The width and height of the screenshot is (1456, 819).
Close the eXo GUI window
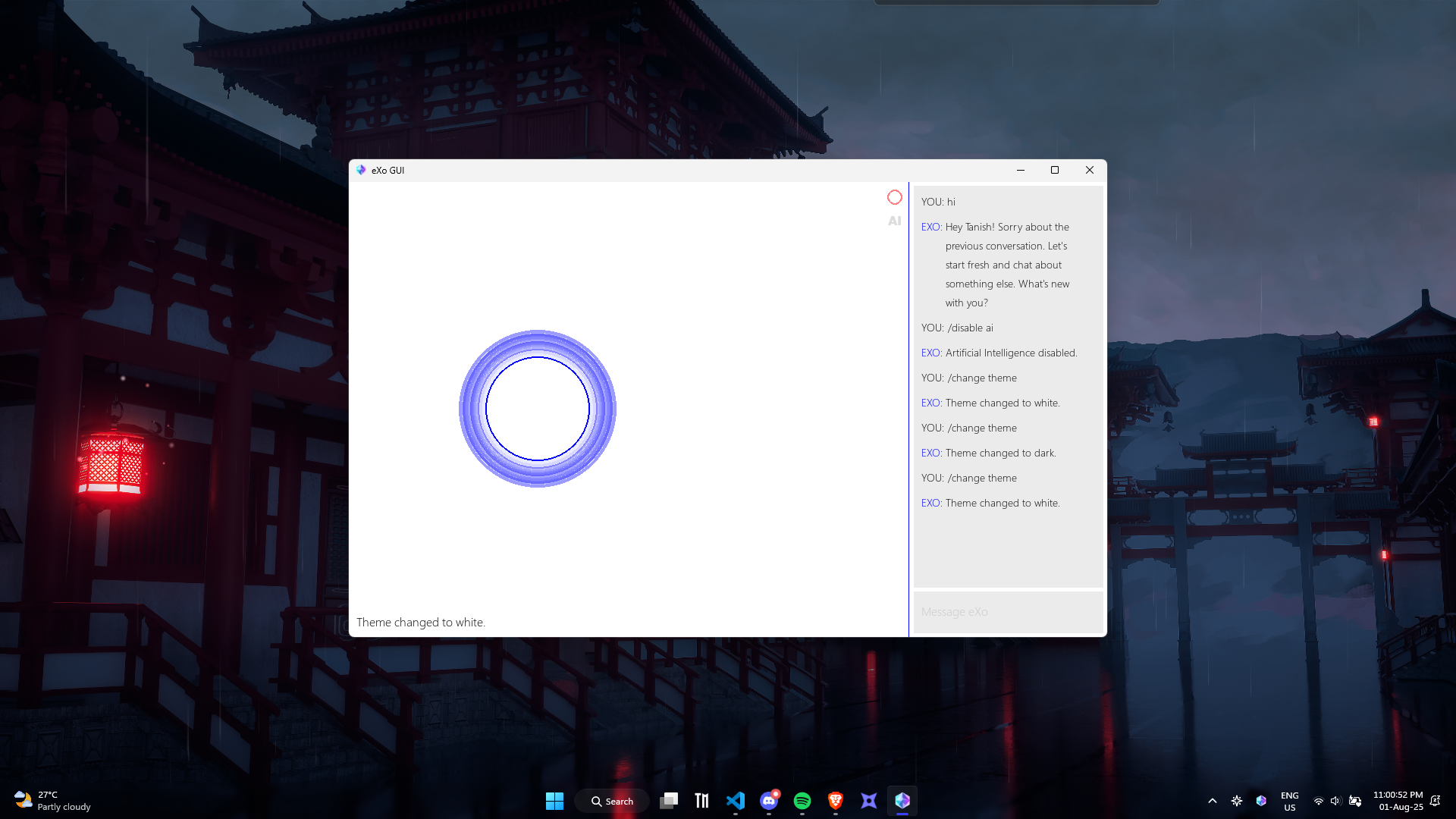(x=1090, y=170)
